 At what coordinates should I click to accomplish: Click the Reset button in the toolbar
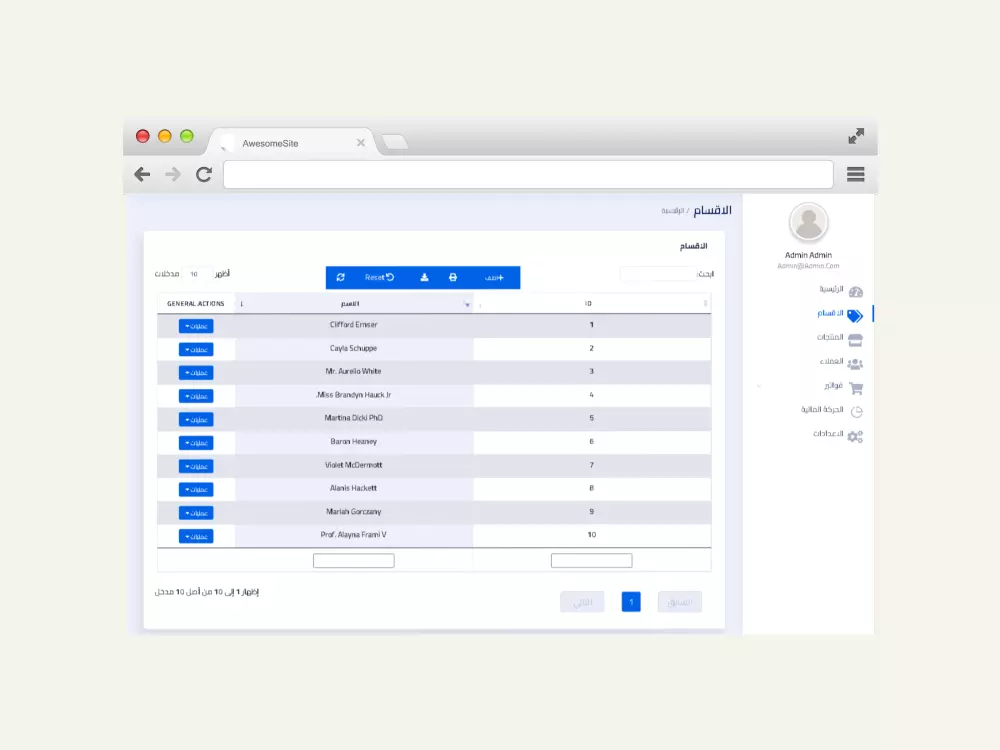click(x=378, y=277)
